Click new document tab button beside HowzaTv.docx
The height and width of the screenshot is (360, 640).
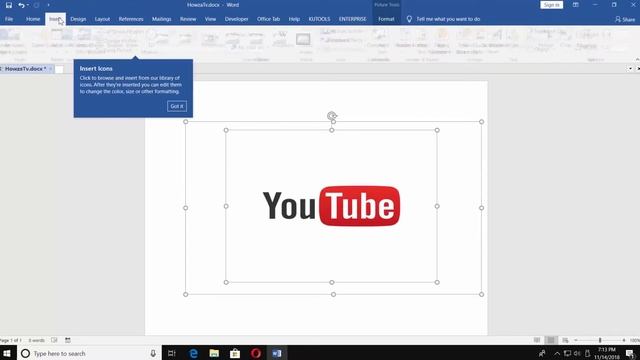click(59, 69)
